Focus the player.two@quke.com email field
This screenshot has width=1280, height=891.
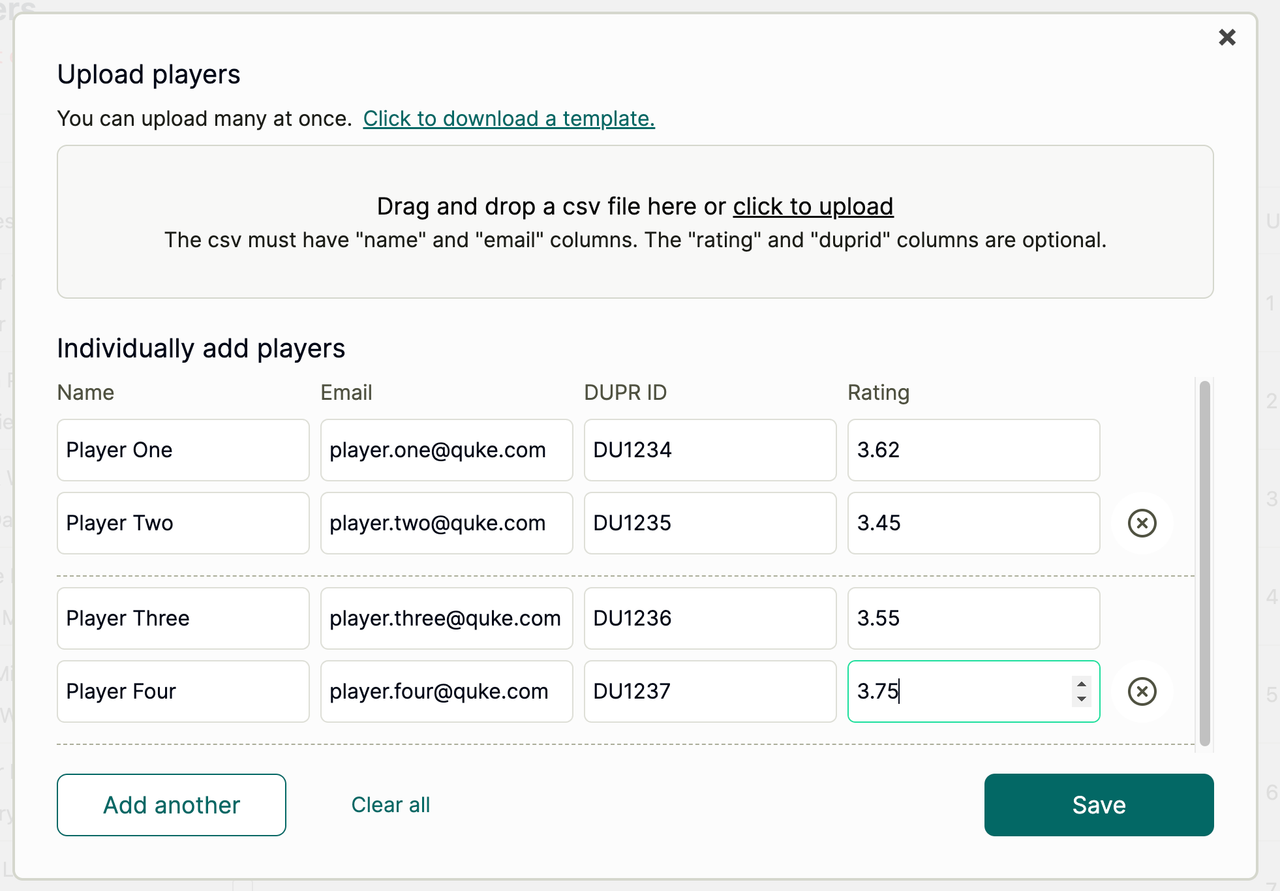click(x=446, y=523)
